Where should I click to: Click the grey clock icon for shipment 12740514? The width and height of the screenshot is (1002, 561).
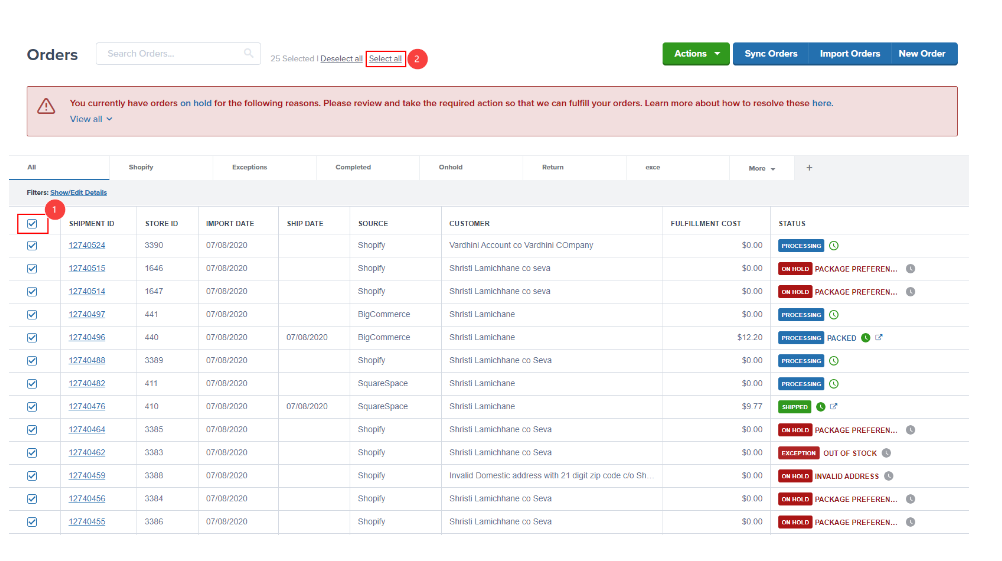click(x=911, y=291)
